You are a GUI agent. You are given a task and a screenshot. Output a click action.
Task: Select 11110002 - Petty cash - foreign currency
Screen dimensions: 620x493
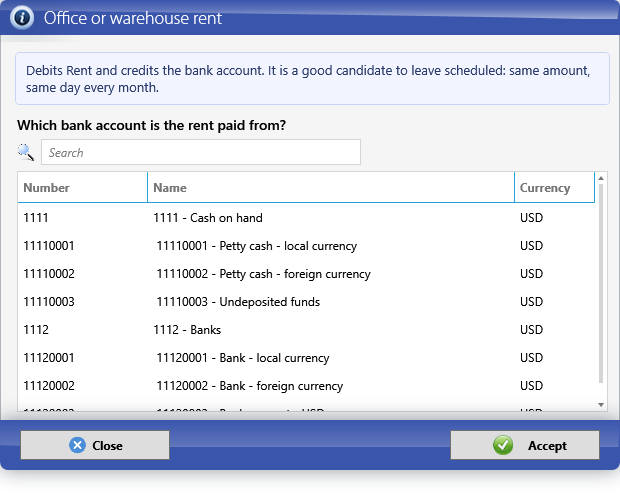click(306, 274)
